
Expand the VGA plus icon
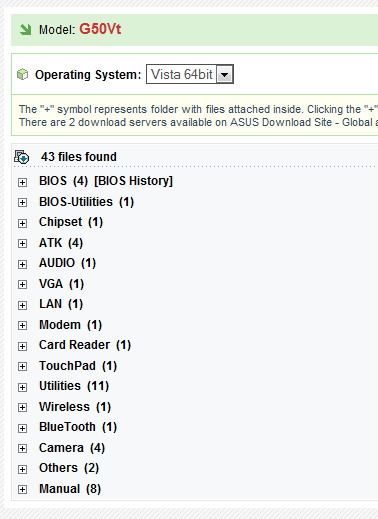[22, 284]
